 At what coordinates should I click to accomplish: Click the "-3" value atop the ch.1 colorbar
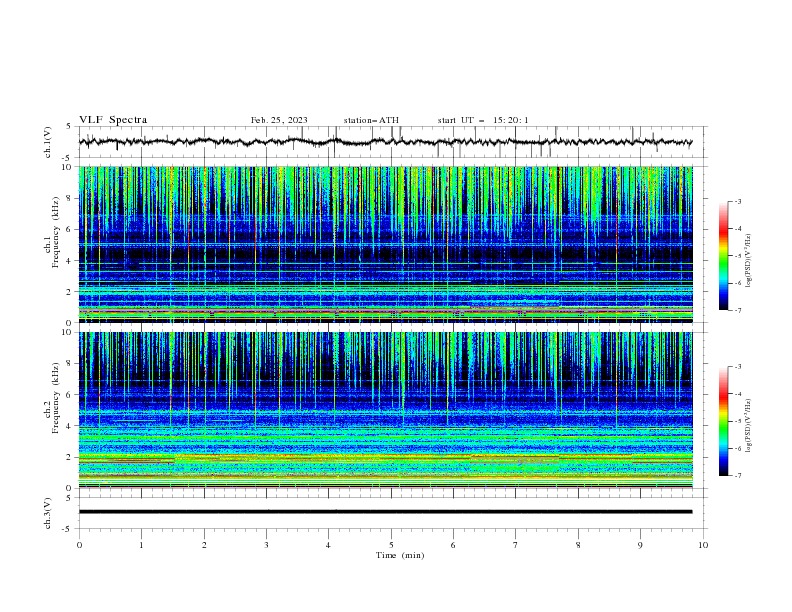pyautogui.click(x=737, y=201)
